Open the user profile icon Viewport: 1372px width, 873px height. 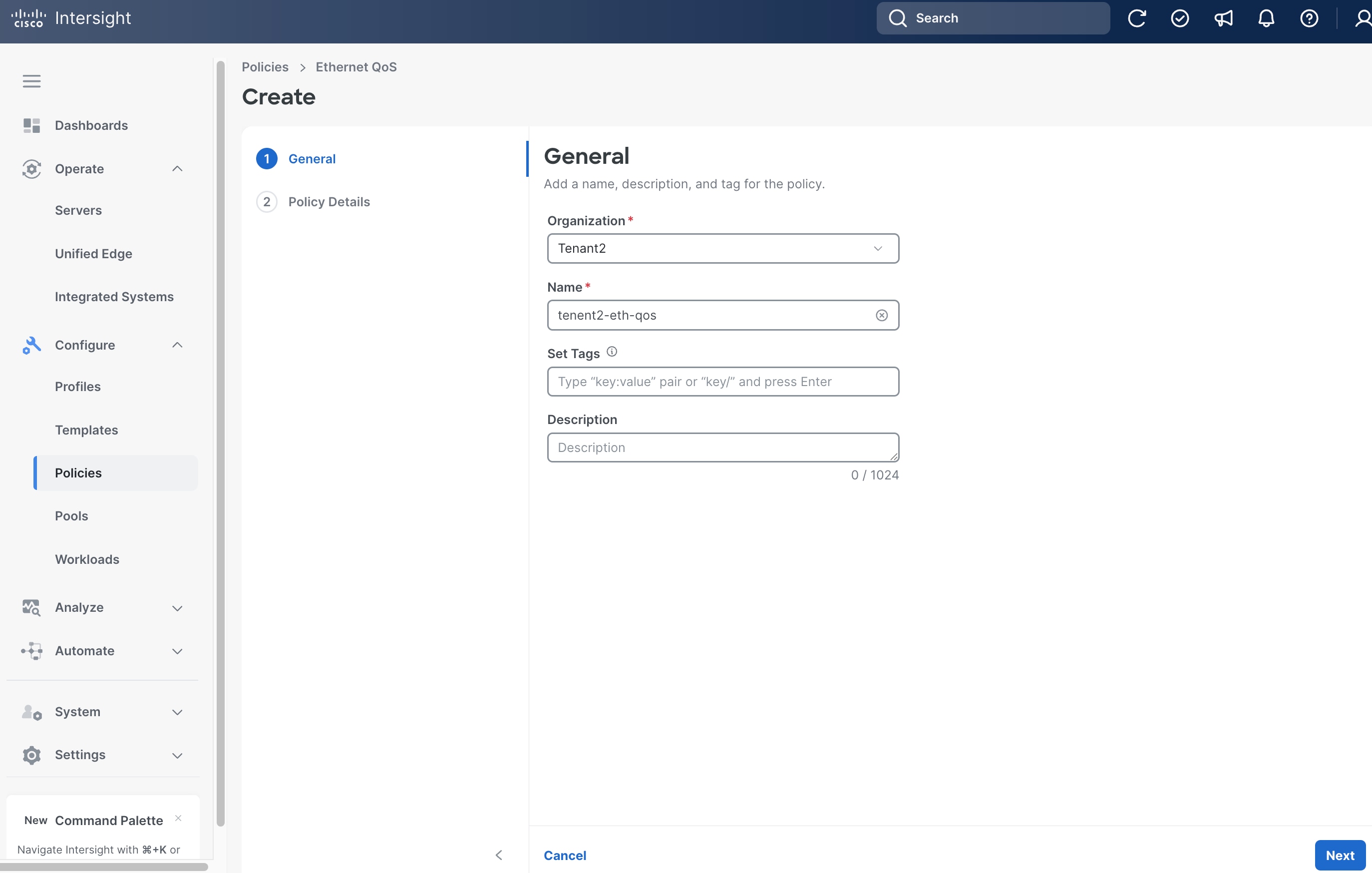(1363, 18)
